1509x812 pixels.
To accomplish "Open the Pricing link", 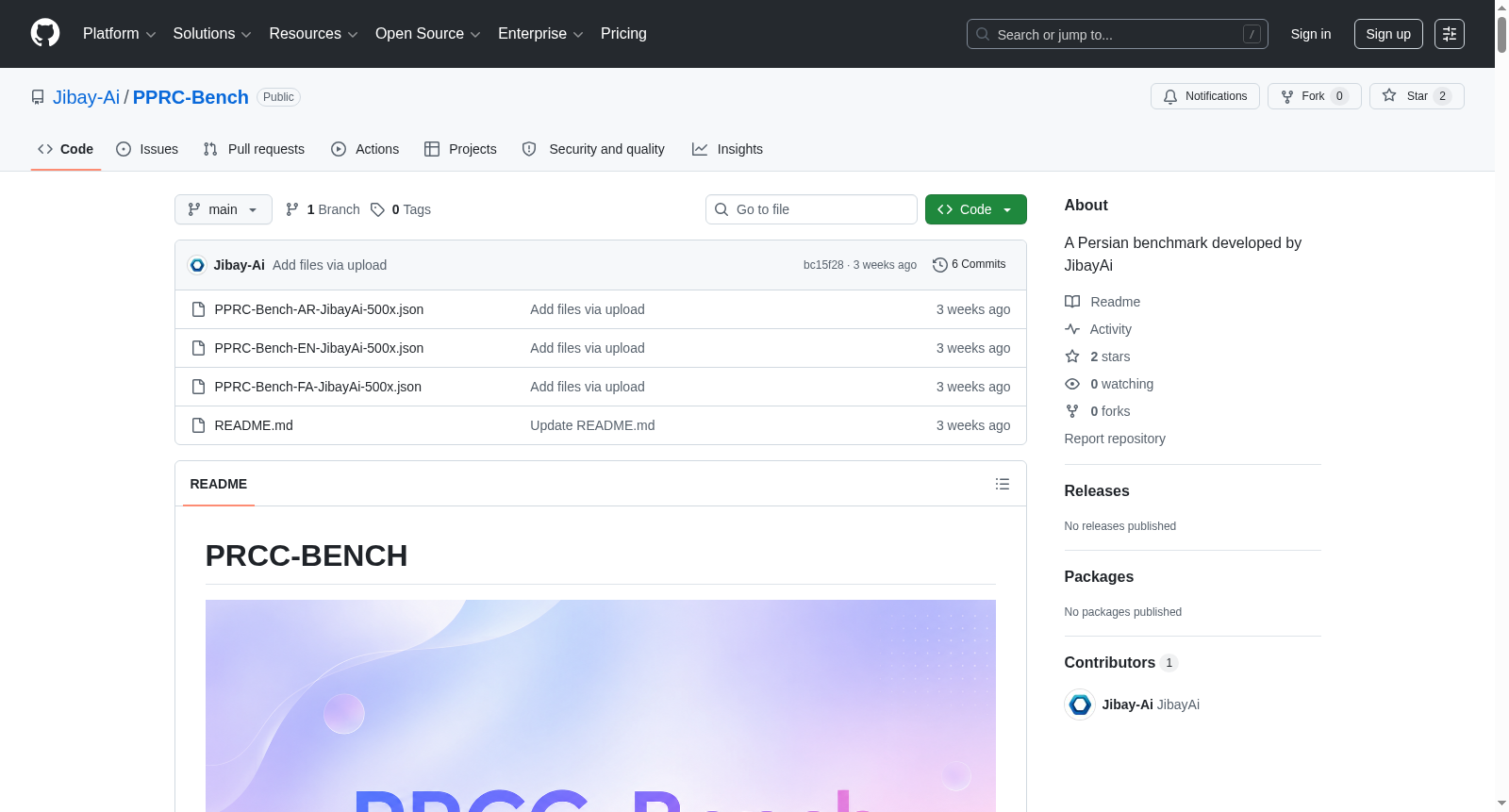I will click(x=623, y=34).
